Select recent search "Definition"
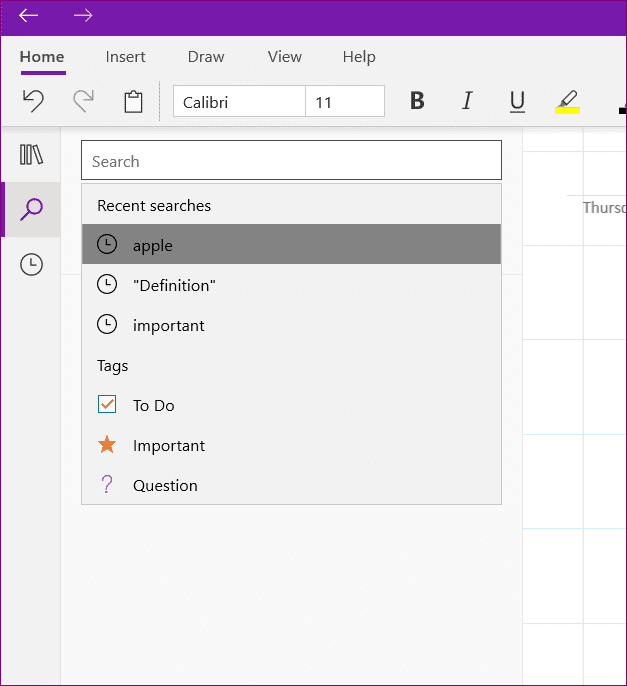This screenshot has height=686, width=627. coord(291,285)
